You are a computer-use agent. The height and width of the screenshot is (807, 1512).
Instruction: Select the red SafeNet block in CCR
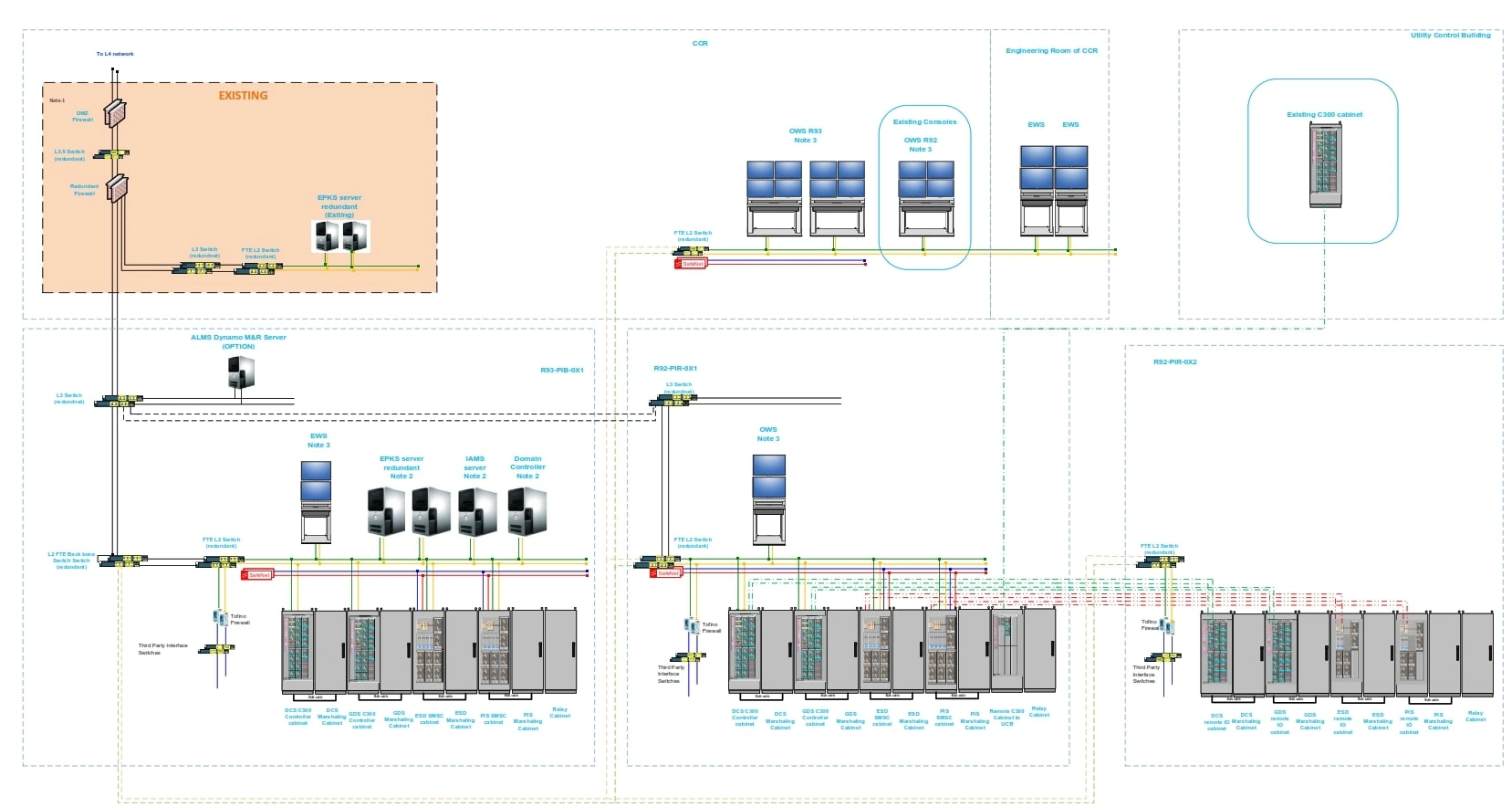tap(690, 264)
